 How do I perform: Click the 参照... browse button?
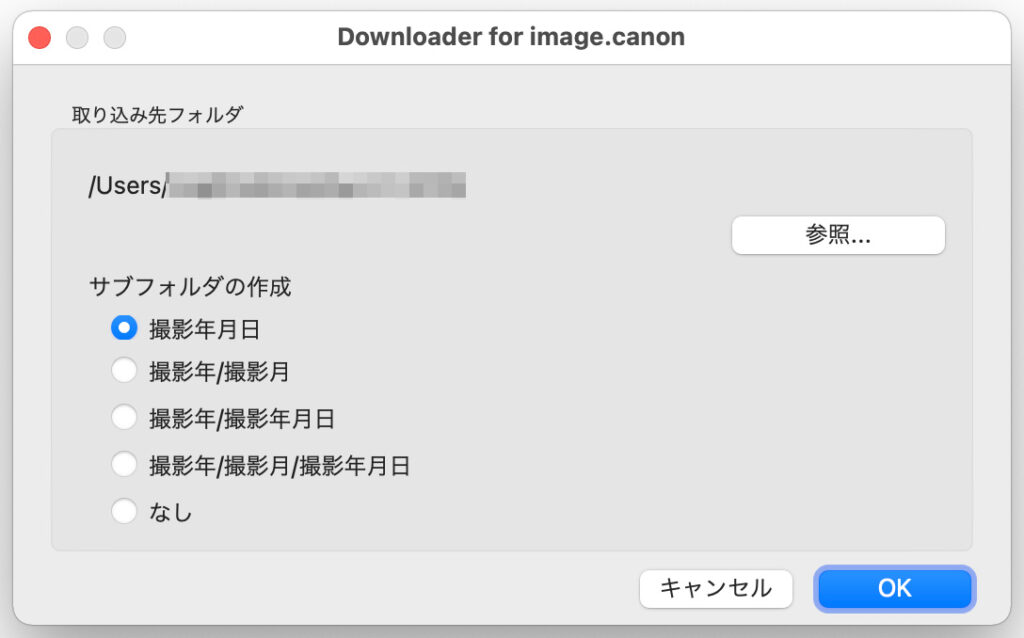838,235
